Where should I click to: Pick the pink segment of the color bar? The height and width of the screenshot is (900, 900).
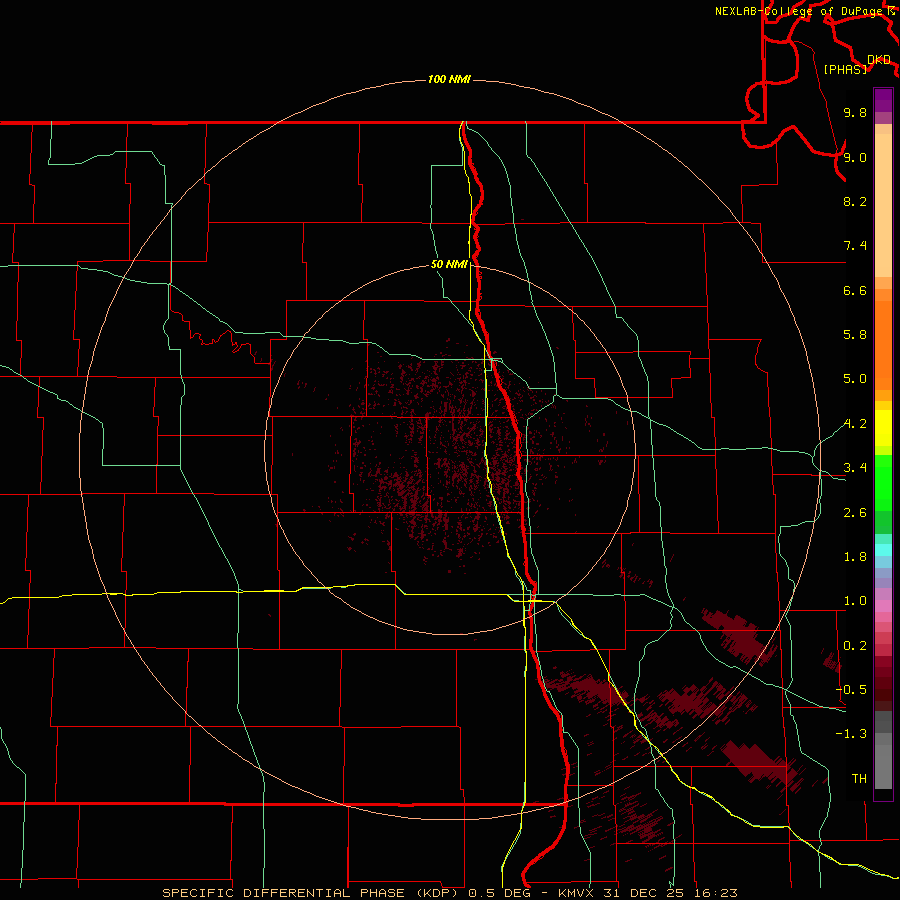click(883, 606)
